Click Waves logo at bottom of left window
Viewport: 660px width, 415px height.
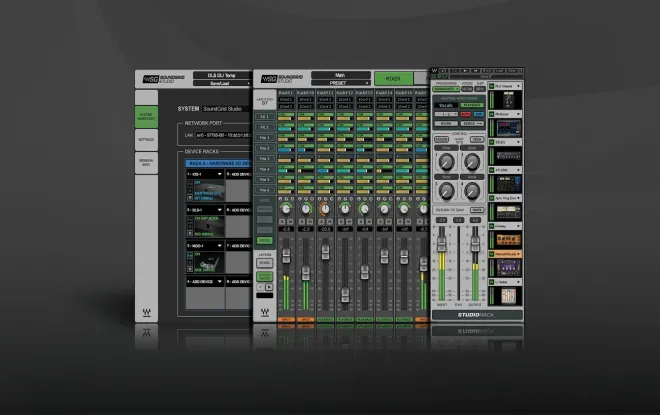146,312
